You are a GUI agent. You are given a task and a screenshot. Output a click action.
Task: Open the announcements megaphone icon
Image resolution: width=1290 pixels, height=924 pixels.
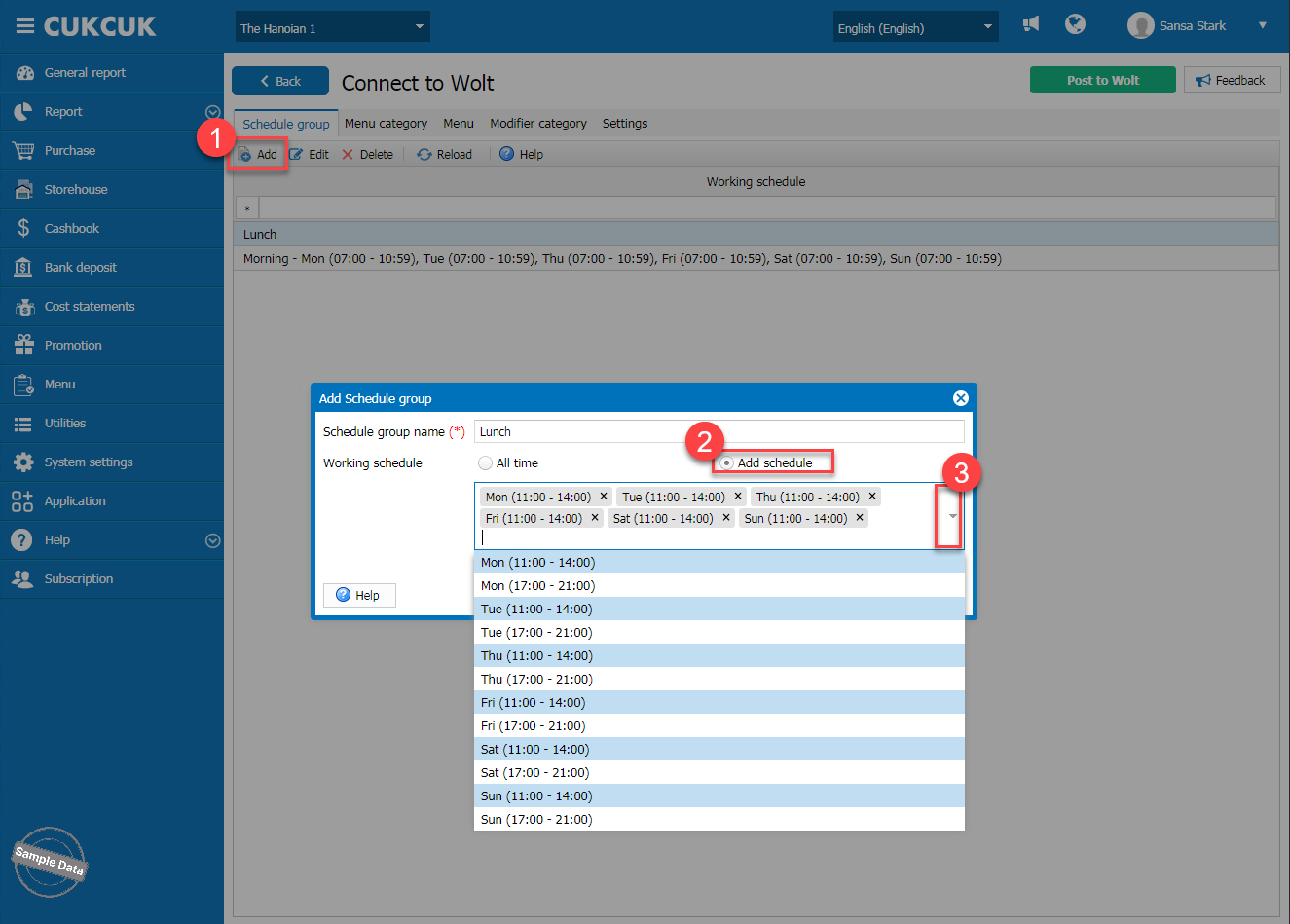tap(1031, 24)
